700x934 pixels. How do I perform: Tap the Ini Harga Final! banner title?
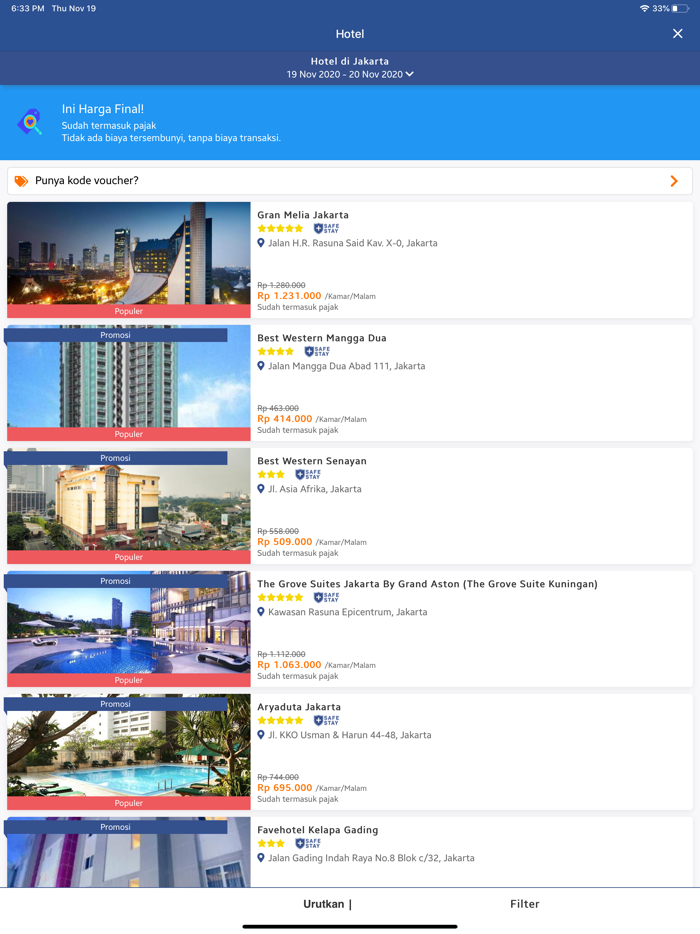(x=102, y=109)
